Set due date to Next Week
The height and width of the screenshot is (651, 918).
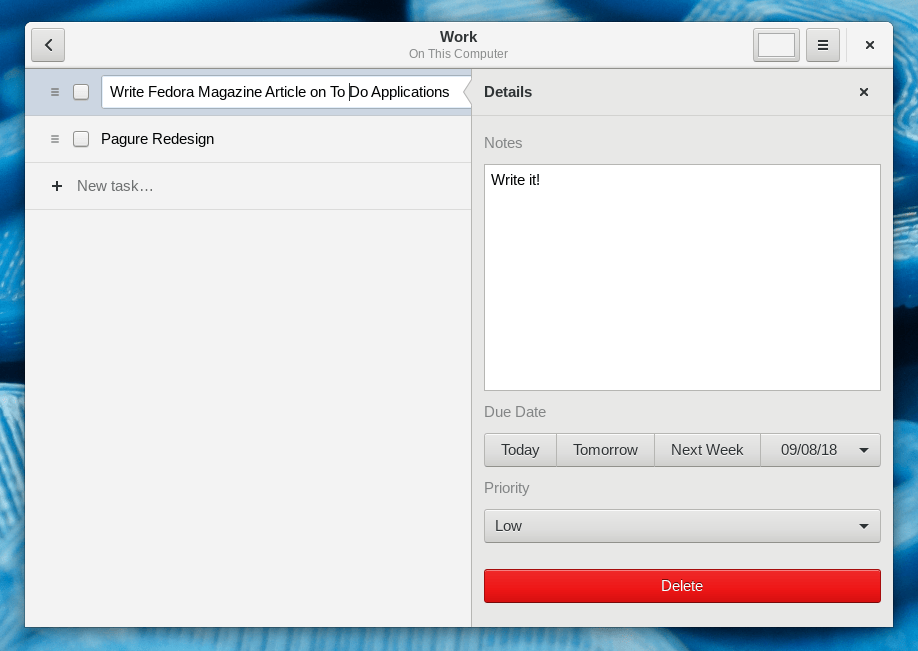coord(707,450)
